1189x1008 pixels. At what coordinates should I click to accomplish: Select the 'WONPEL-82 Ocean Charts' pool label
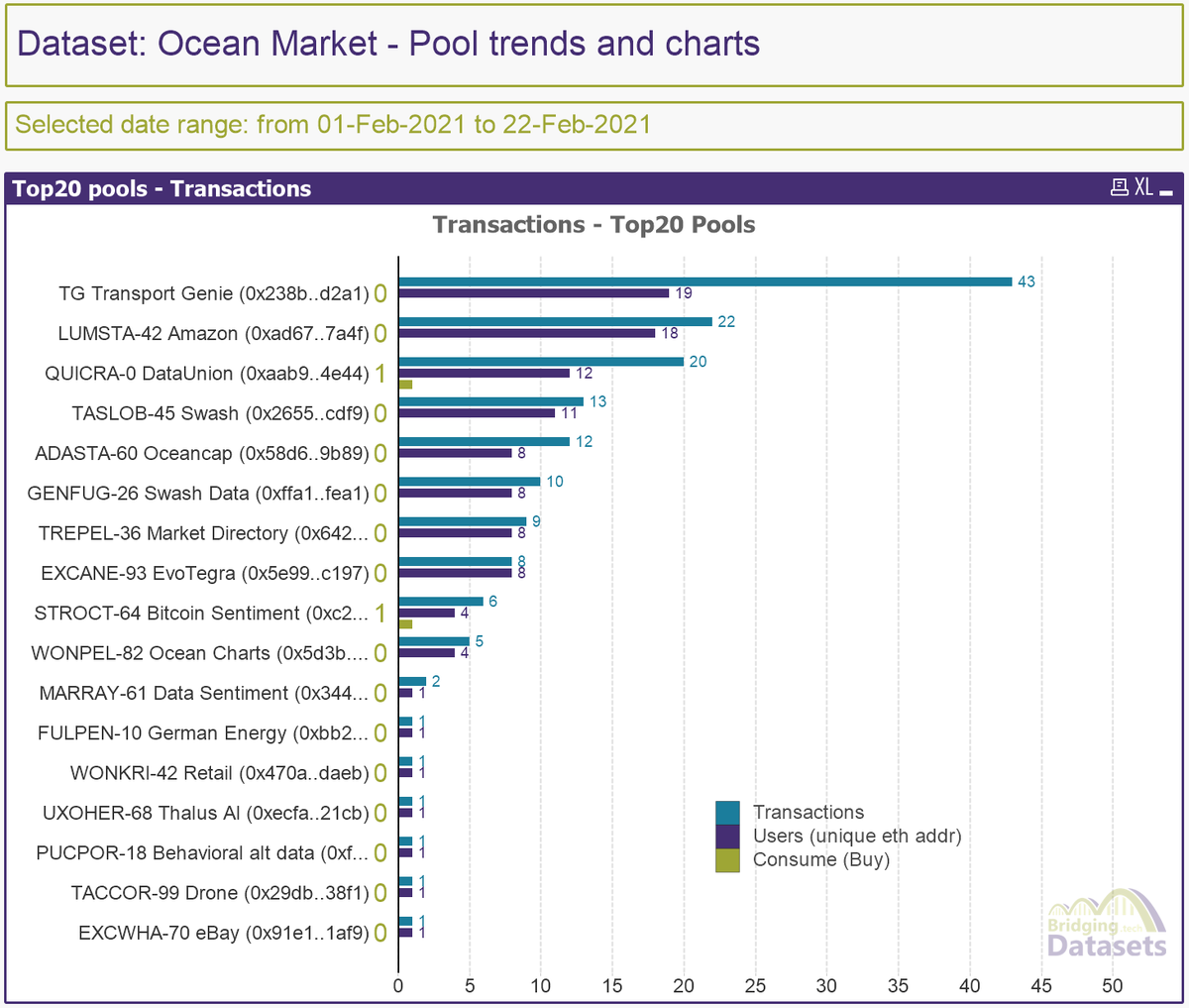pyautogui.click(x=200, y=653)
